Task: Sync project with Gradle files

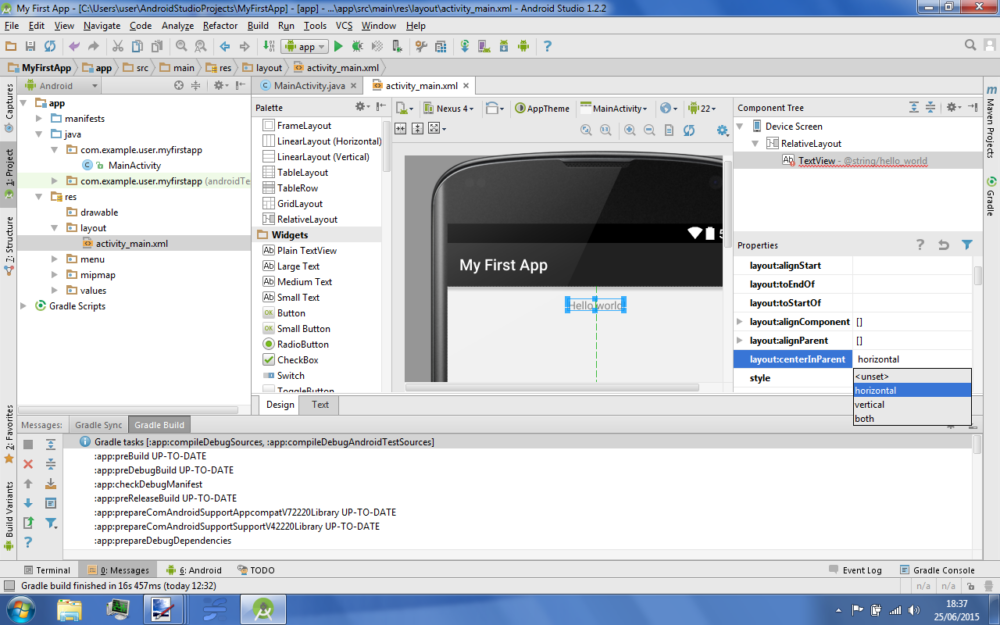Action: click(463, 45)
